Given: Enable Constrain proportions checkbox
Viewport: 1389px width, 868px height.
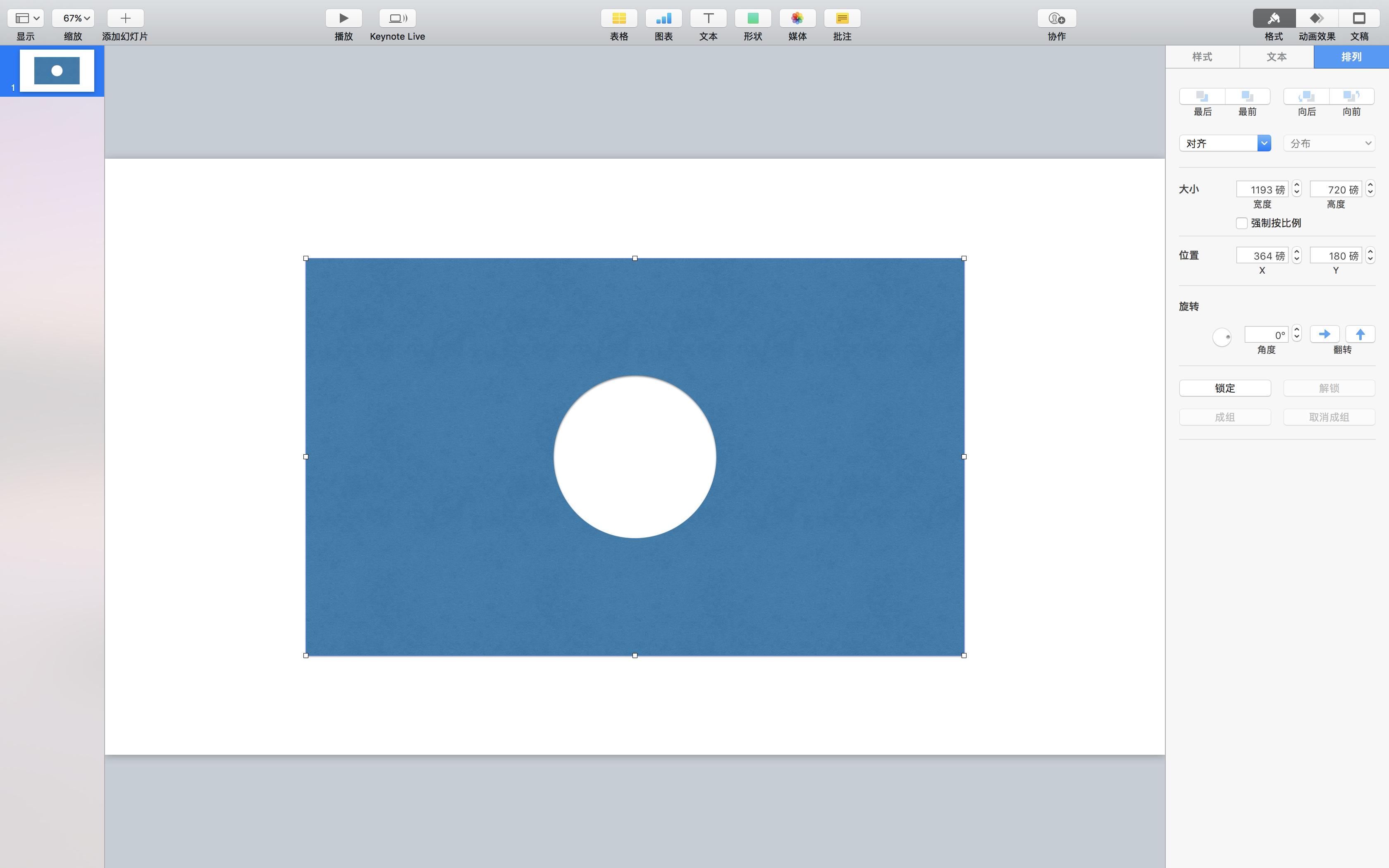Looking at the screenshot, I should [x=1241, y=223].
